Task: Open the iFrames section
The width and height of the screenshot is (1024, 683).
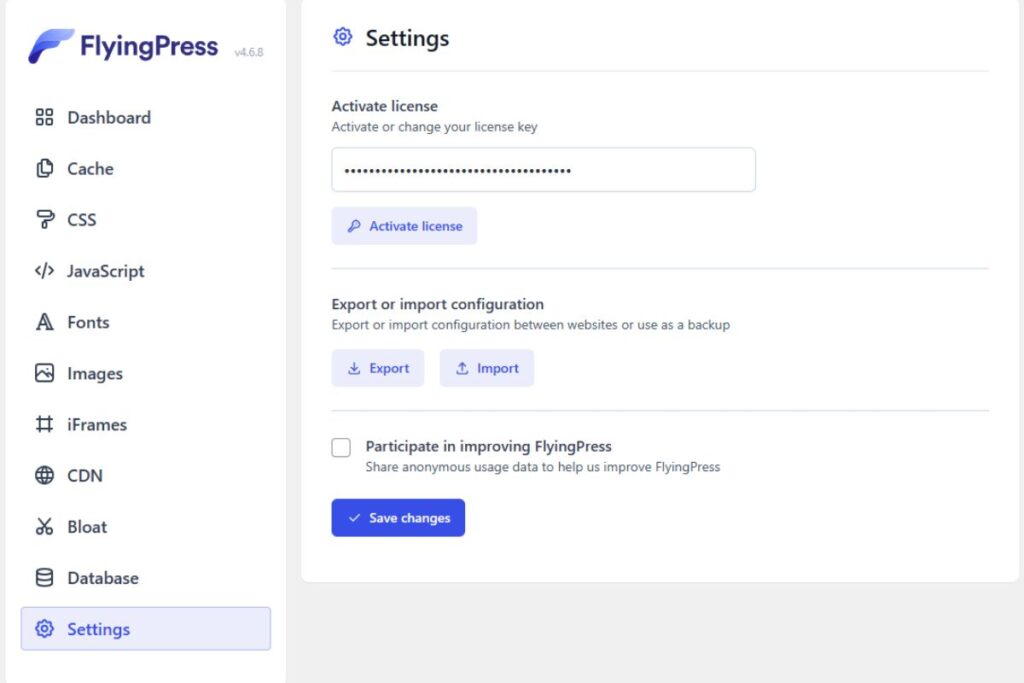Action: click(146, 424)
